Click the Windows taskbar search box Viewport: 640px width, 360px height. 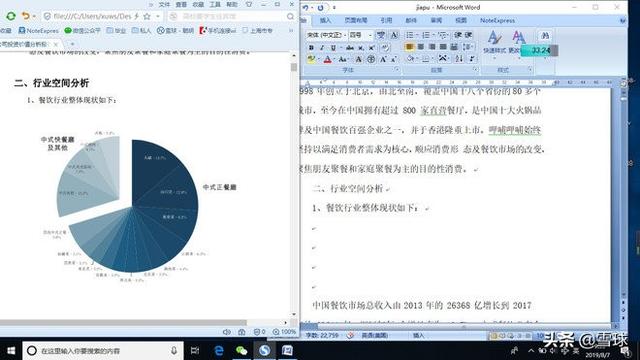click(x=102, y=351)
